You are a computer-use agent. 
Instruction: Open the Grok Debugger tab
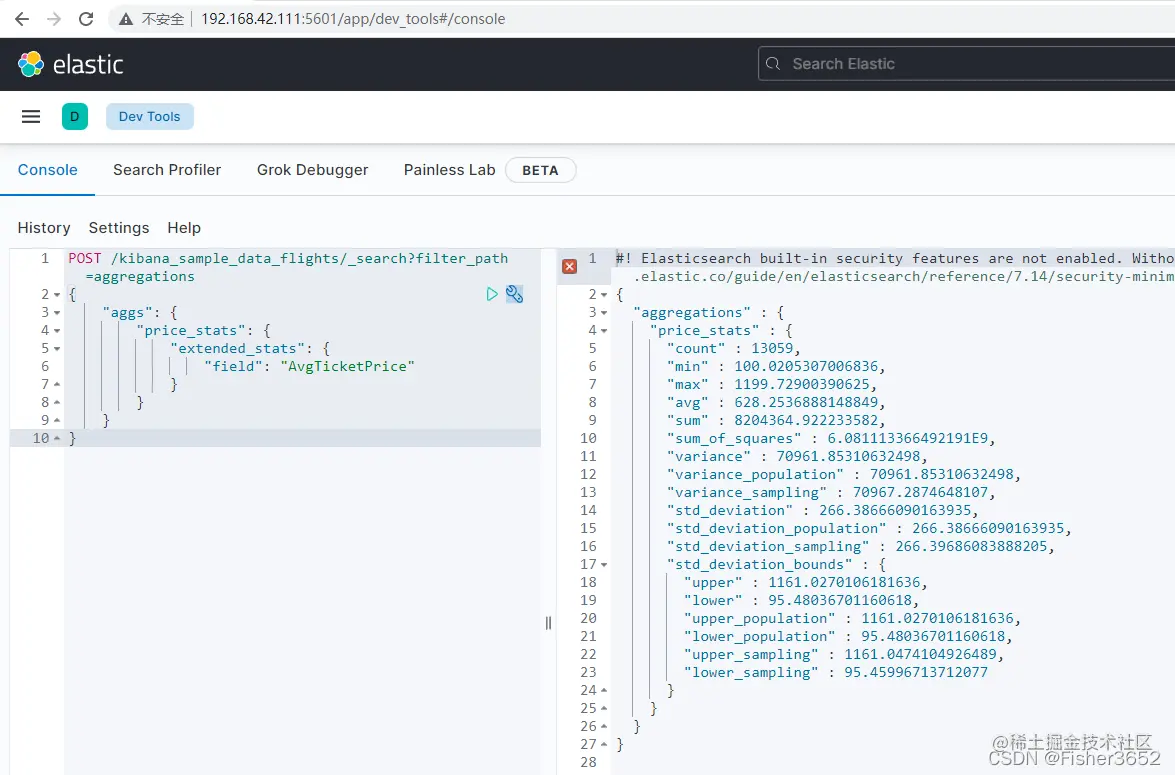(312, 170)
